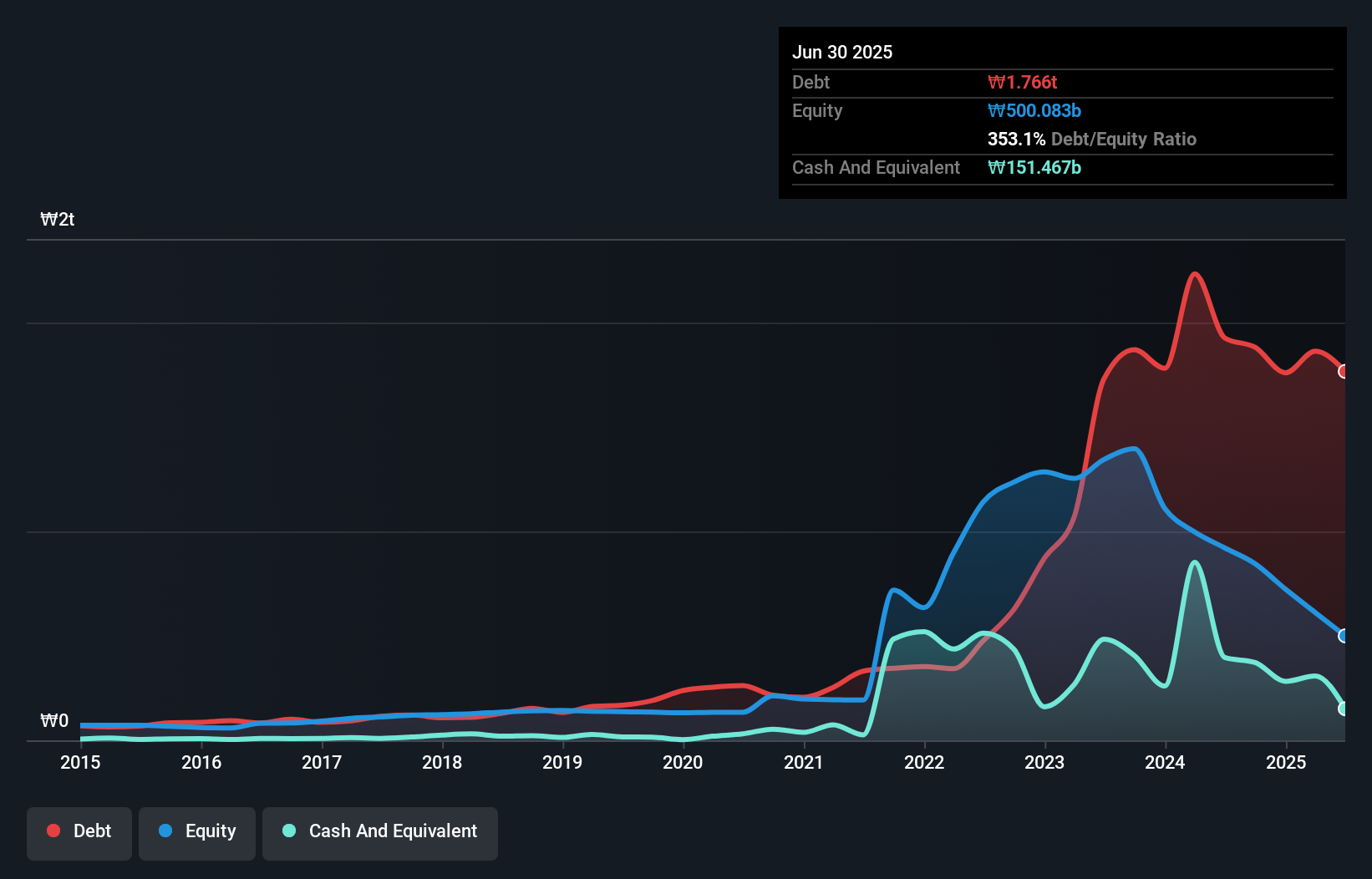Viewport: 1372px width, 879px height.
Task: Click the Debt value ₩1.766t in tooltip
Action: [x=1022, y=83]
